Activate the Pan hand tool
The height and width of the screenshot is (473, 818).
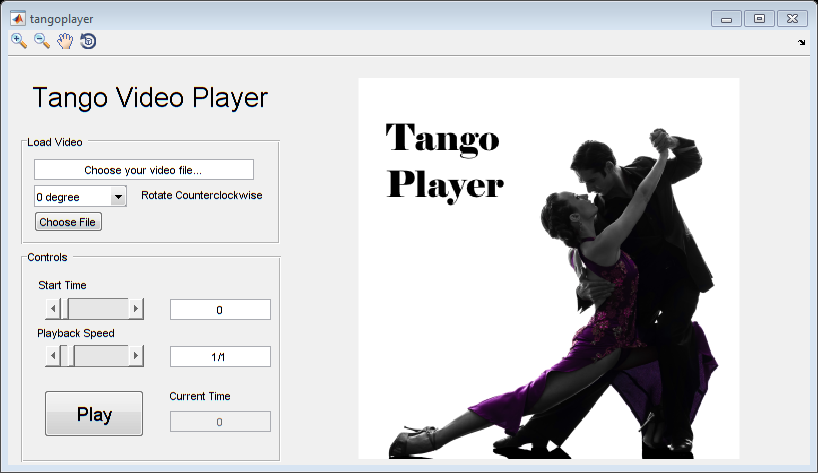pos(65,41)
